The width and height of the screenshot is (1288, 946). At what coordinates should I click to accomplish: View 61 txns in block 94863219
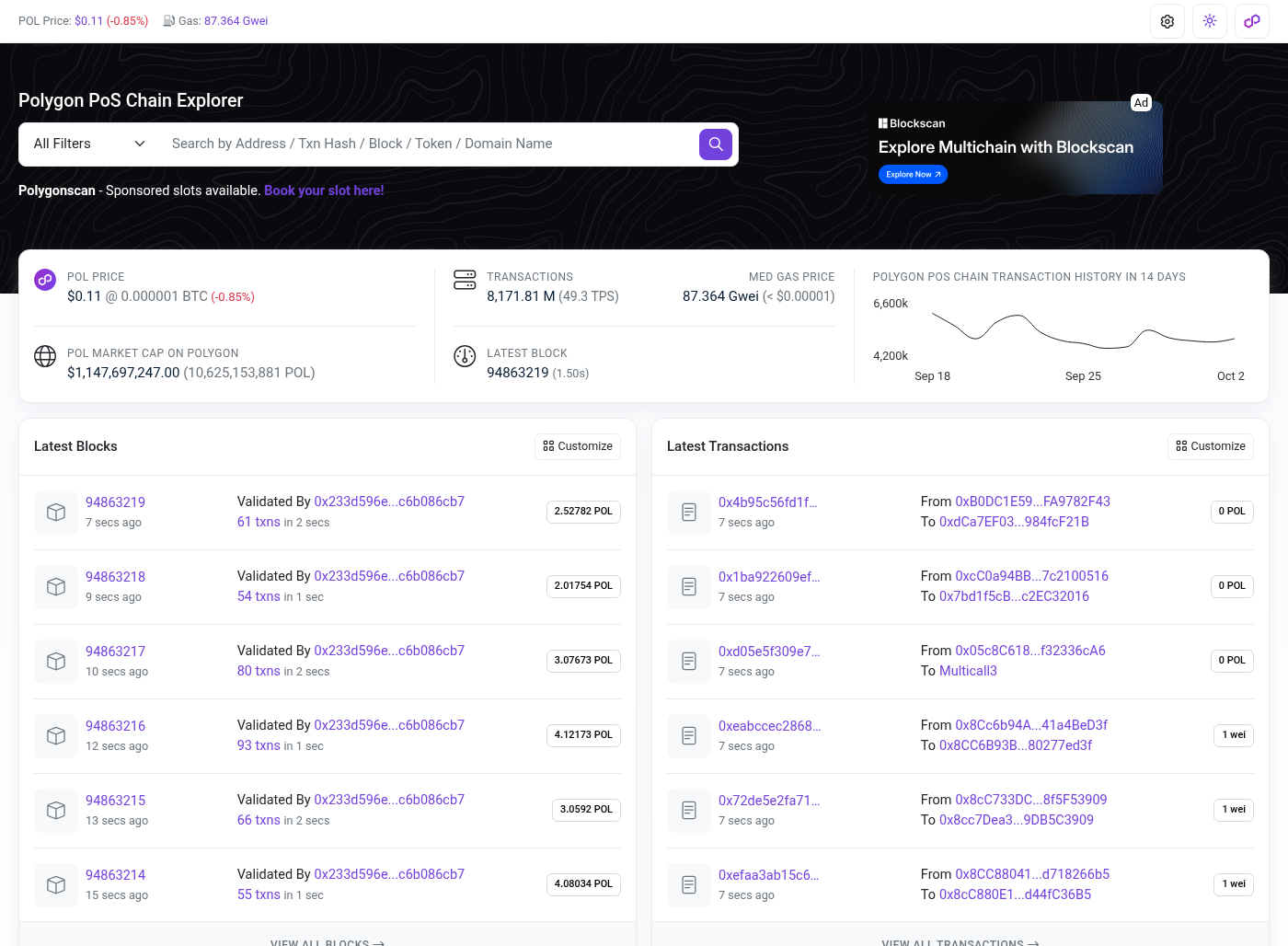point(259,522)
